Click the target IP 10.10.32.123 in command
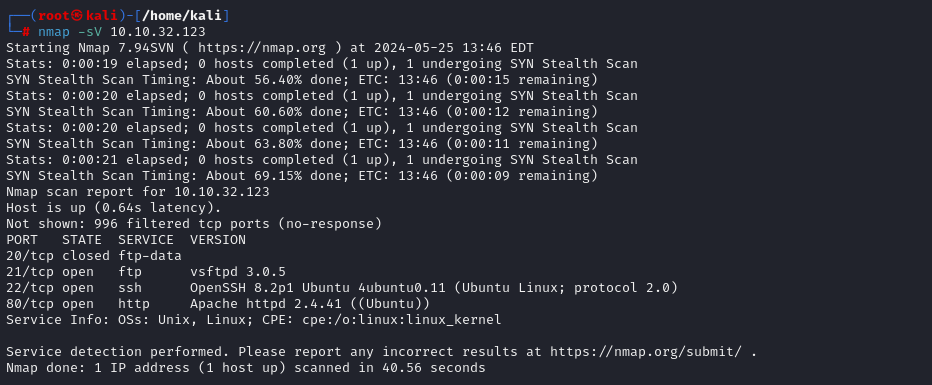 coord(158,31)
